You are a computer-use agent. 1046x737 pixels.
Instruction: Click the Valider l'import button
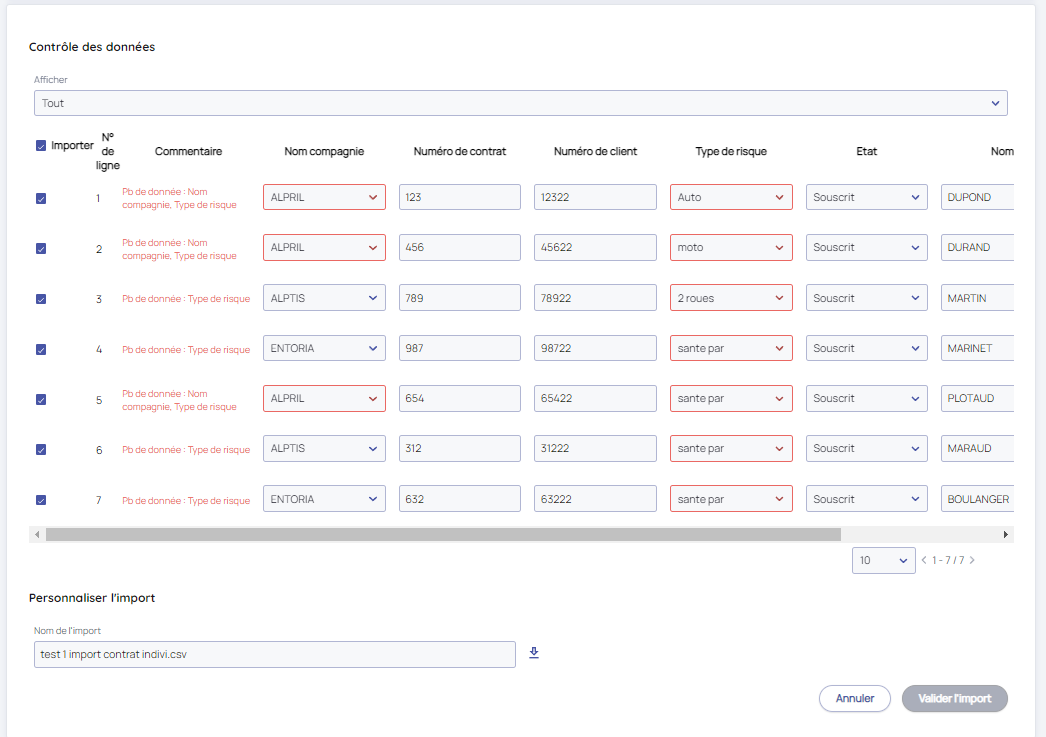[x=954, y=699]
